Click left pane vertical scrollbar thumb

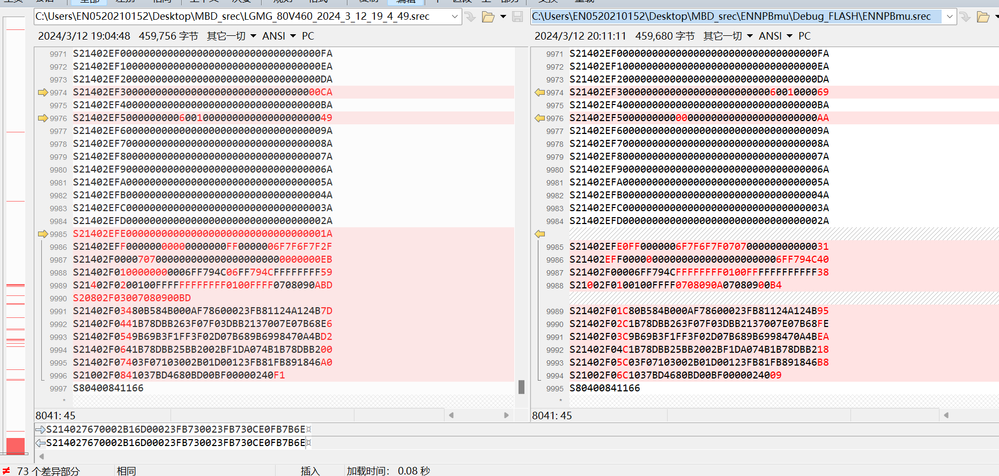[x=521, y=387]
